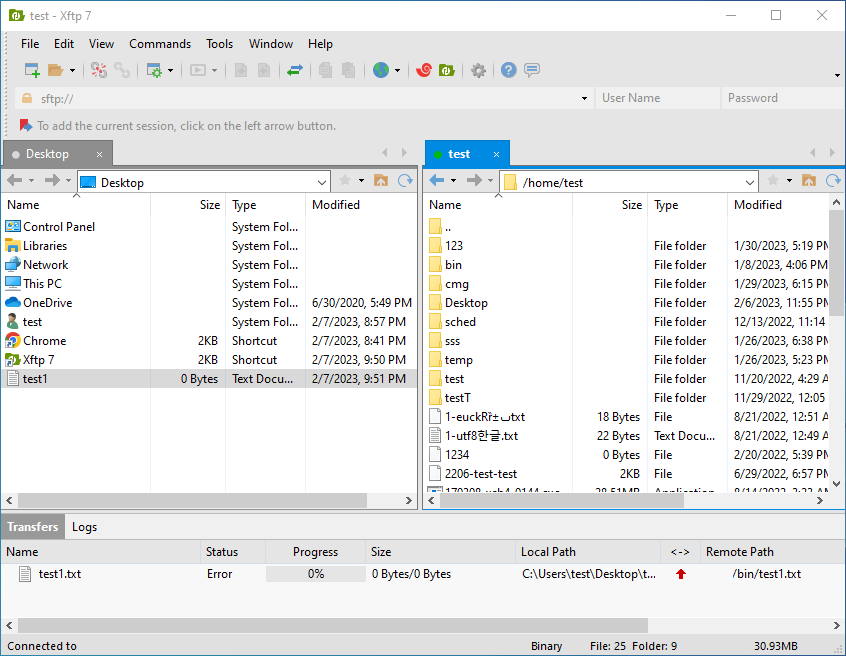Screen dimensions: 846x656
Task: Refresh the local Desktop pane
Action: [x=405, y=180]
